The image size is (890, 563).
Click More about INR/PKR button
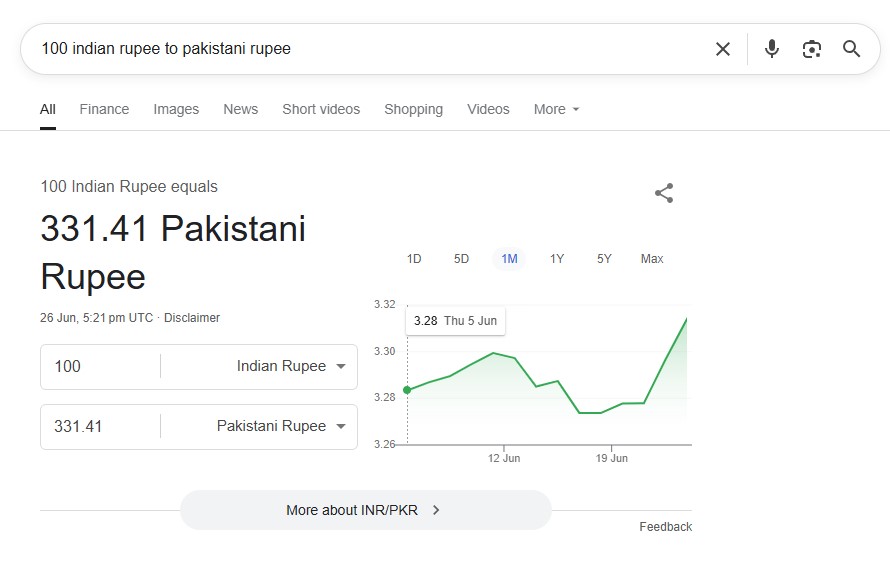point(365,510)
